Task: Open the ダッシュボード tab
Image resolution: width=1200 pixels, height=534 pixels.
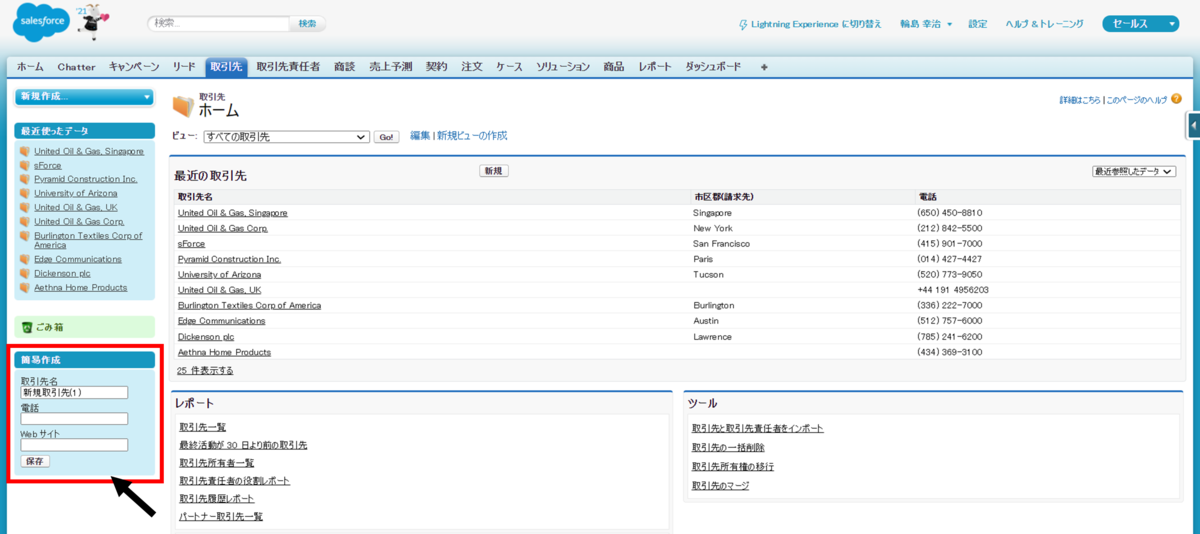Action: (713, 67)
